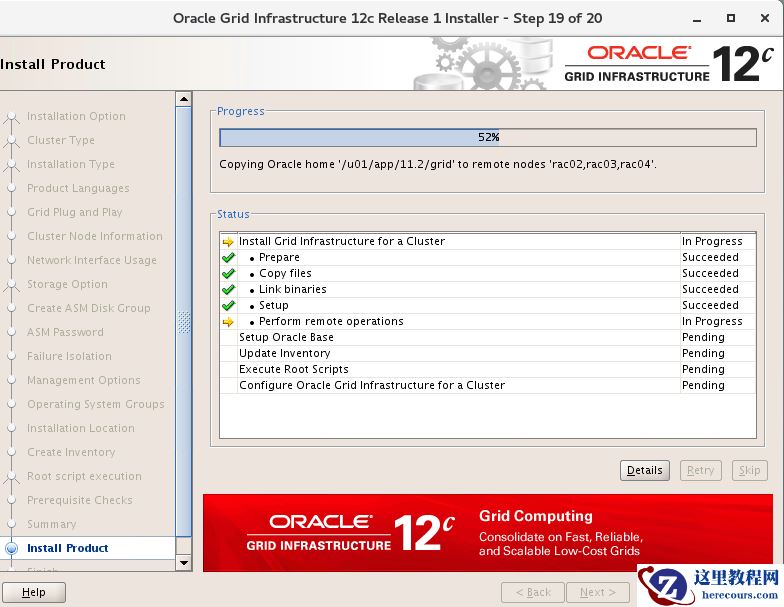Click the green checkmark beside Prepare
This screenshot has height=607, width=784.
click(x=228, y=258)
